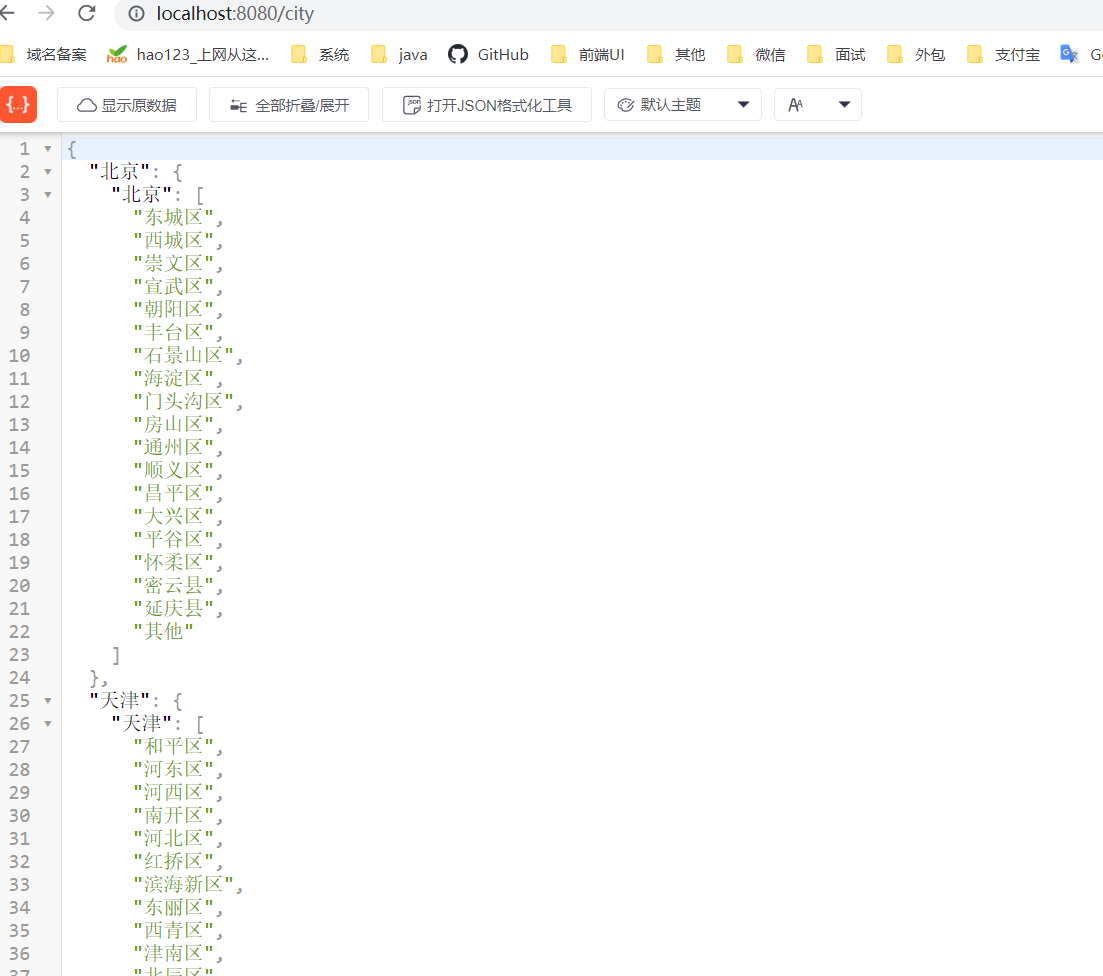The height and width of the screenshot is (976, 1103).
Task: Collapse the 天津 object on line 25
Action: click(48, 701)
